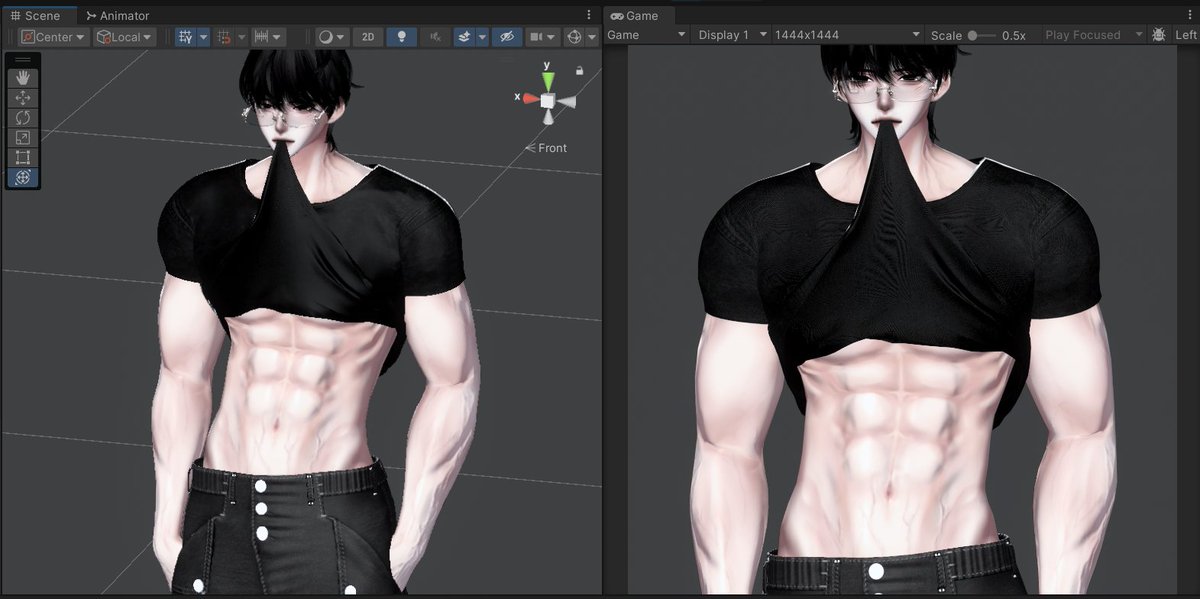This screenshot has width=1200, height=599.
Task: Switch to the Scene tab
Action: [x=41, y=16]
